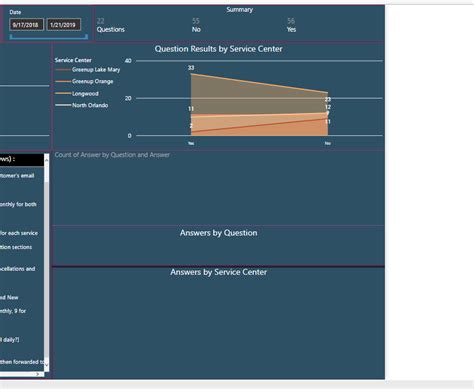Select North Orlando legend entry
This screenshot has height=389, width=474.
(x=82, y=105)
